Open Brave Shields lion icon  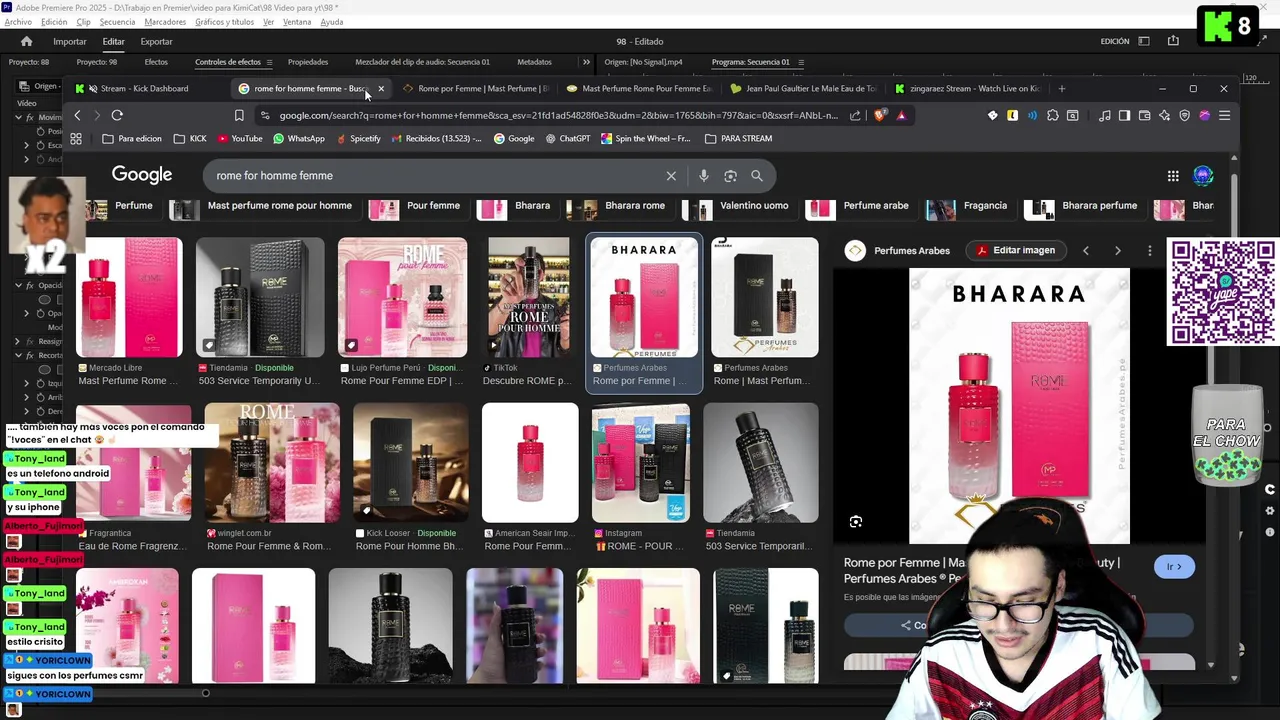pyautogui.click(x=880, y=115)
